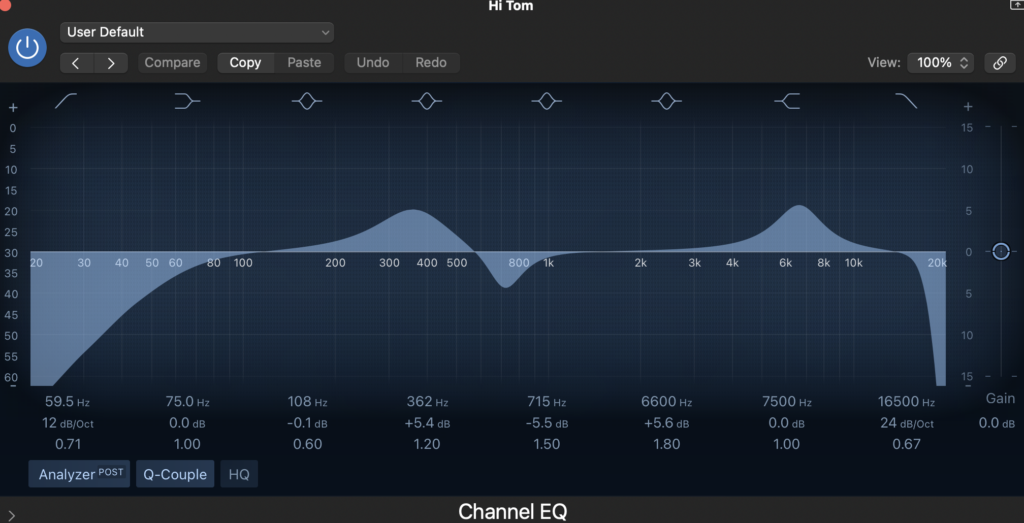The height and width of the screenshot is (523, 1024).
Task: Click the first parametric band icon at 108 Hz
Action: click(x=307, y=101)
